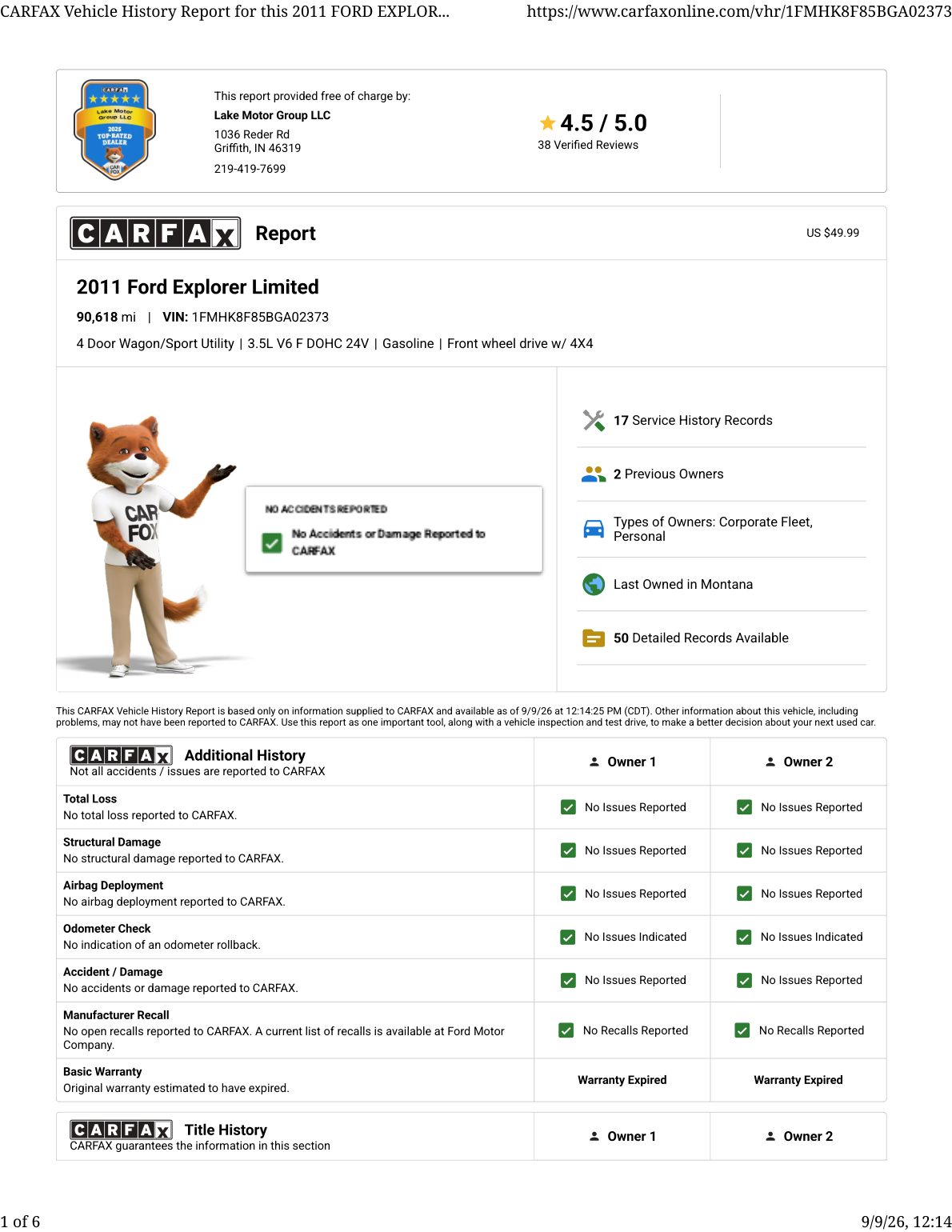Click the Airbag Deployment row label
Screen dimensions: 952x1232
pos(113,886)
